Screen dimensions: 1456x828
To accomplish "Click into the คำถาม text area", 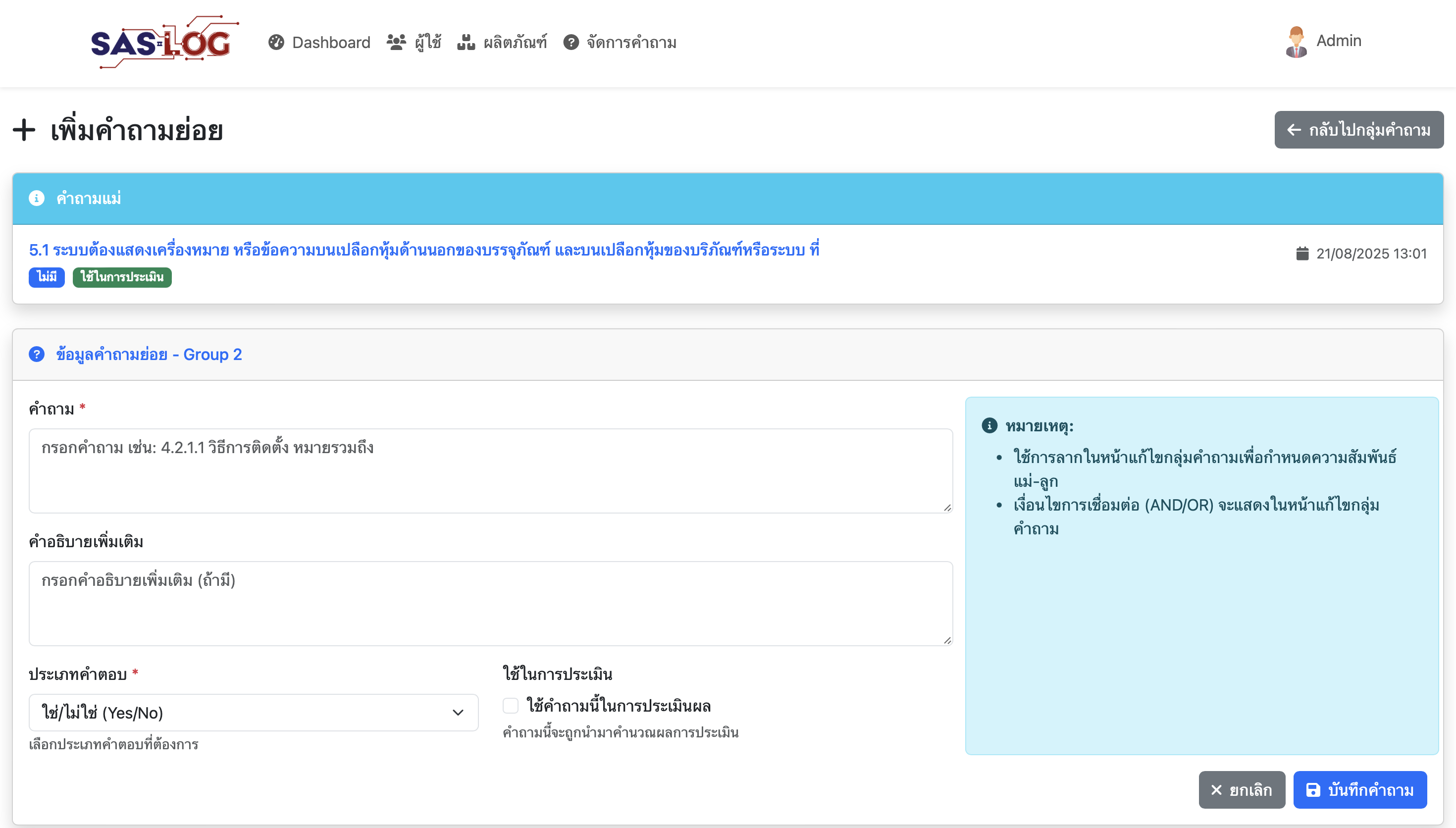I will point(490,471).
